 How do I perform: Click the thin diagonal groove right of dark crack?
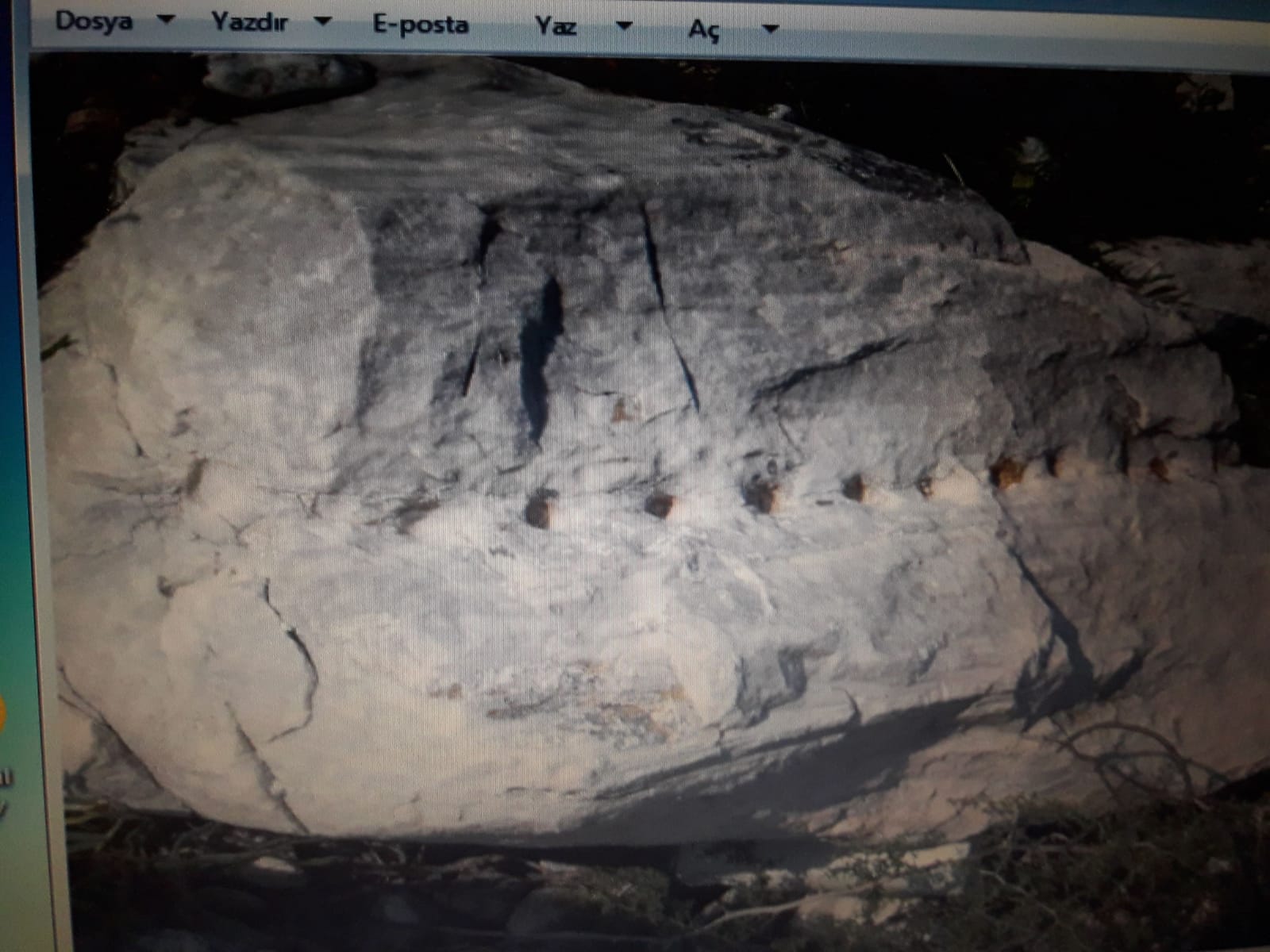671,309
